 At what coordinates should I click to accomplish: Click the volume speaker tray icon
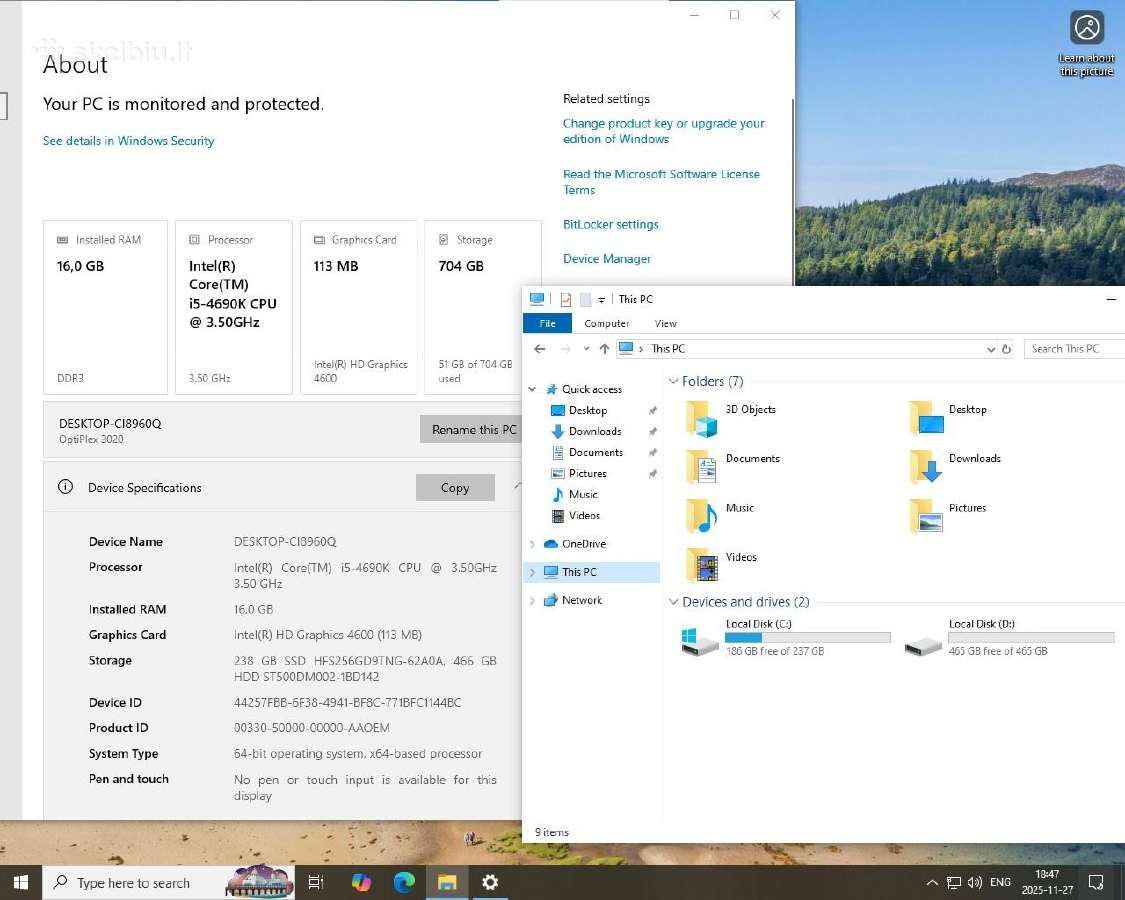974,883
